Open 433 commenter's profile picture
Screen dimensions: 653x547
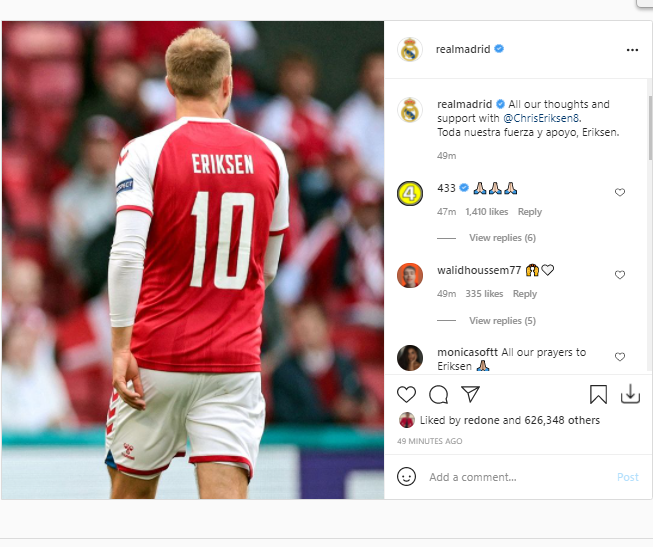tap(409, 193)
